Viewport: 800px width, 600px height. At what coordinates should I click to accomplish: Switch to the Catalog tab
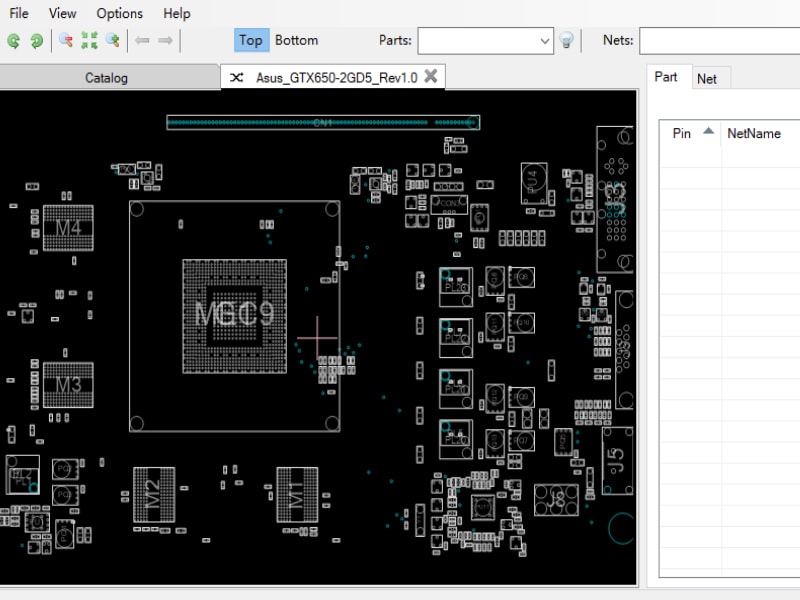[106, 78]
